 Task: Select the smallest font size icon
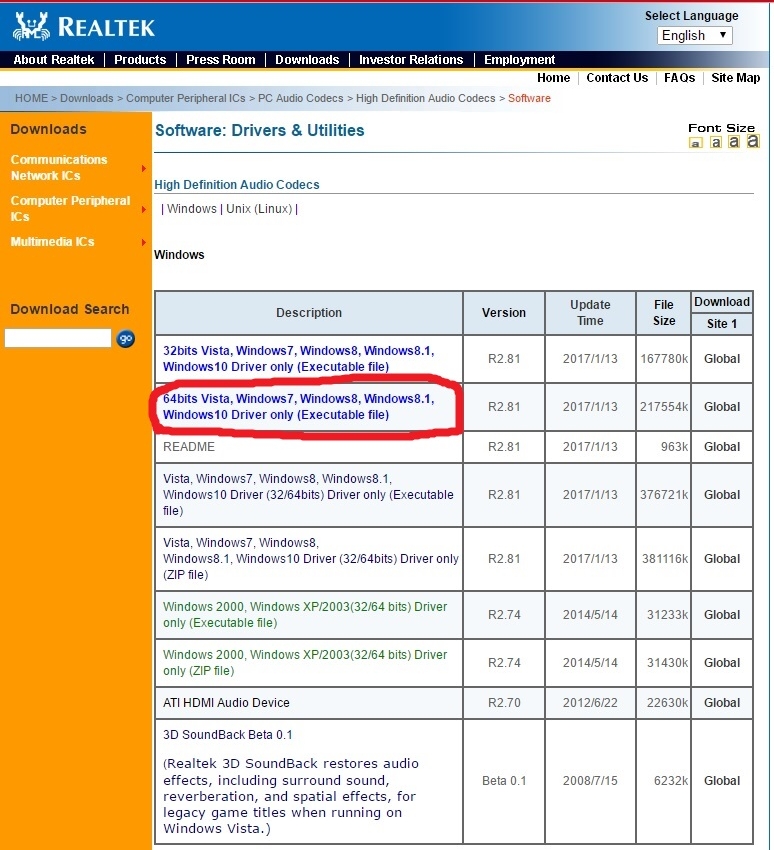point(696,143)
